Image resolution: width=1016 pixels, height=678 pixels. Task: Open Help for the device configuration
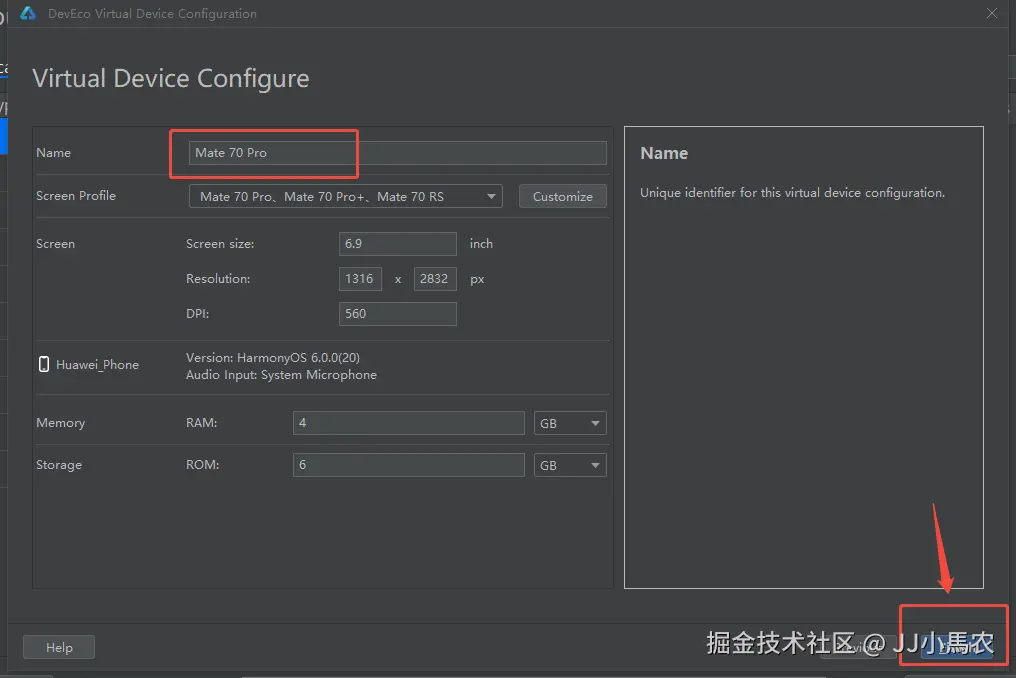pyautogui.click(x=59, y=648)
